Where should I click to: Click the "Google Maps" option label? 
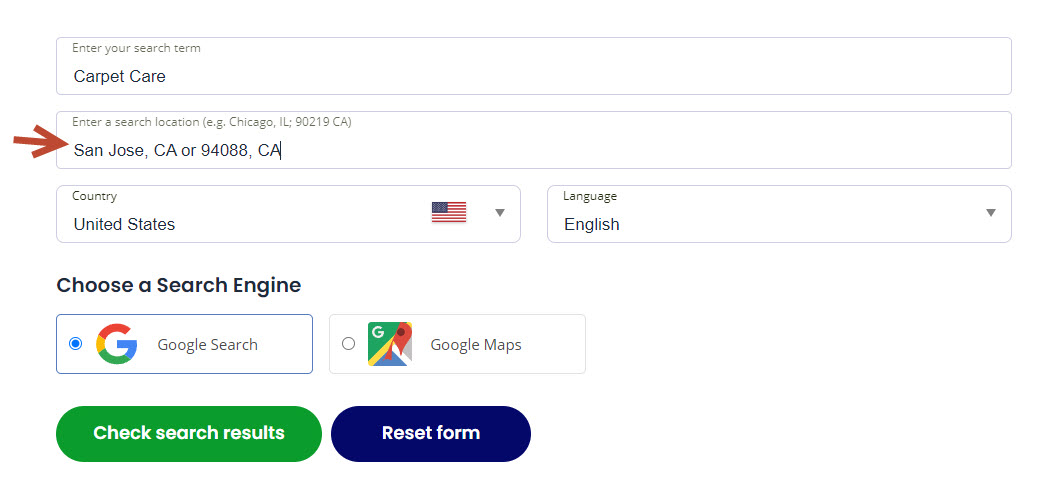(x=476, y=345)
